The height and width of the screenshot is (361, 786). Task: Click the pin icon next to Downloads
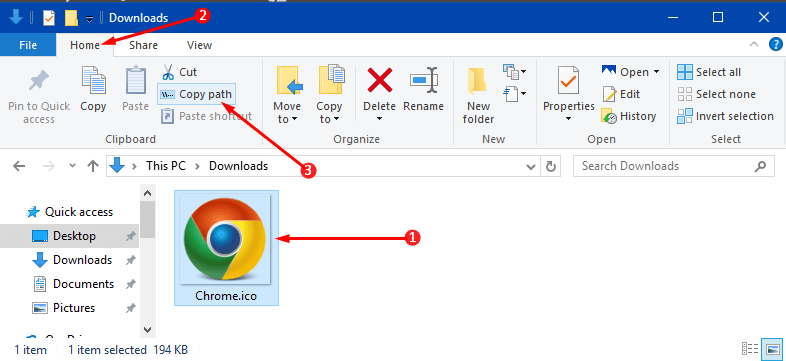click(130, 260)
